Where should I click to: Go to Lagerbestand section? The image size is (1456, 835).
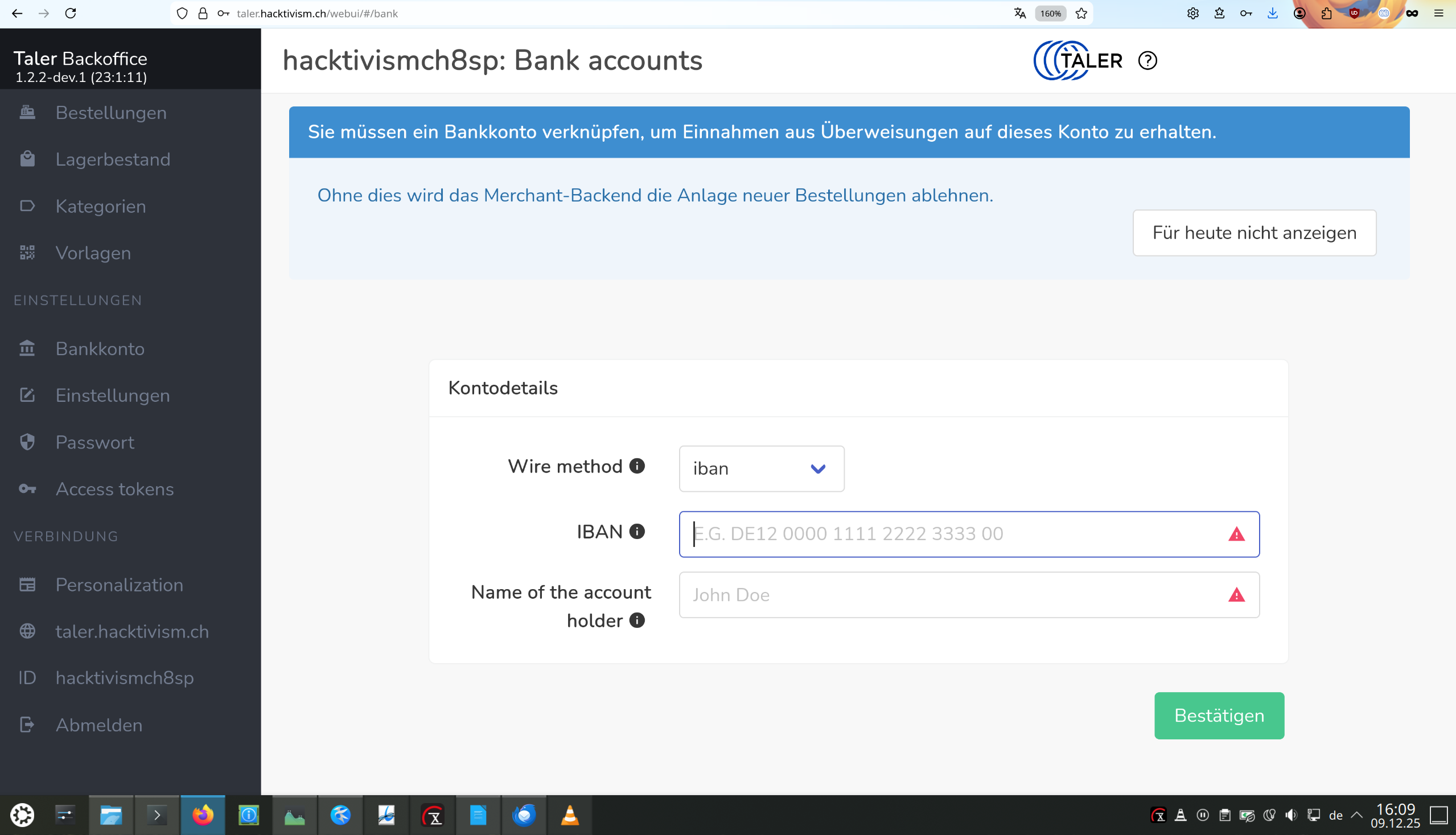[112, 159]
